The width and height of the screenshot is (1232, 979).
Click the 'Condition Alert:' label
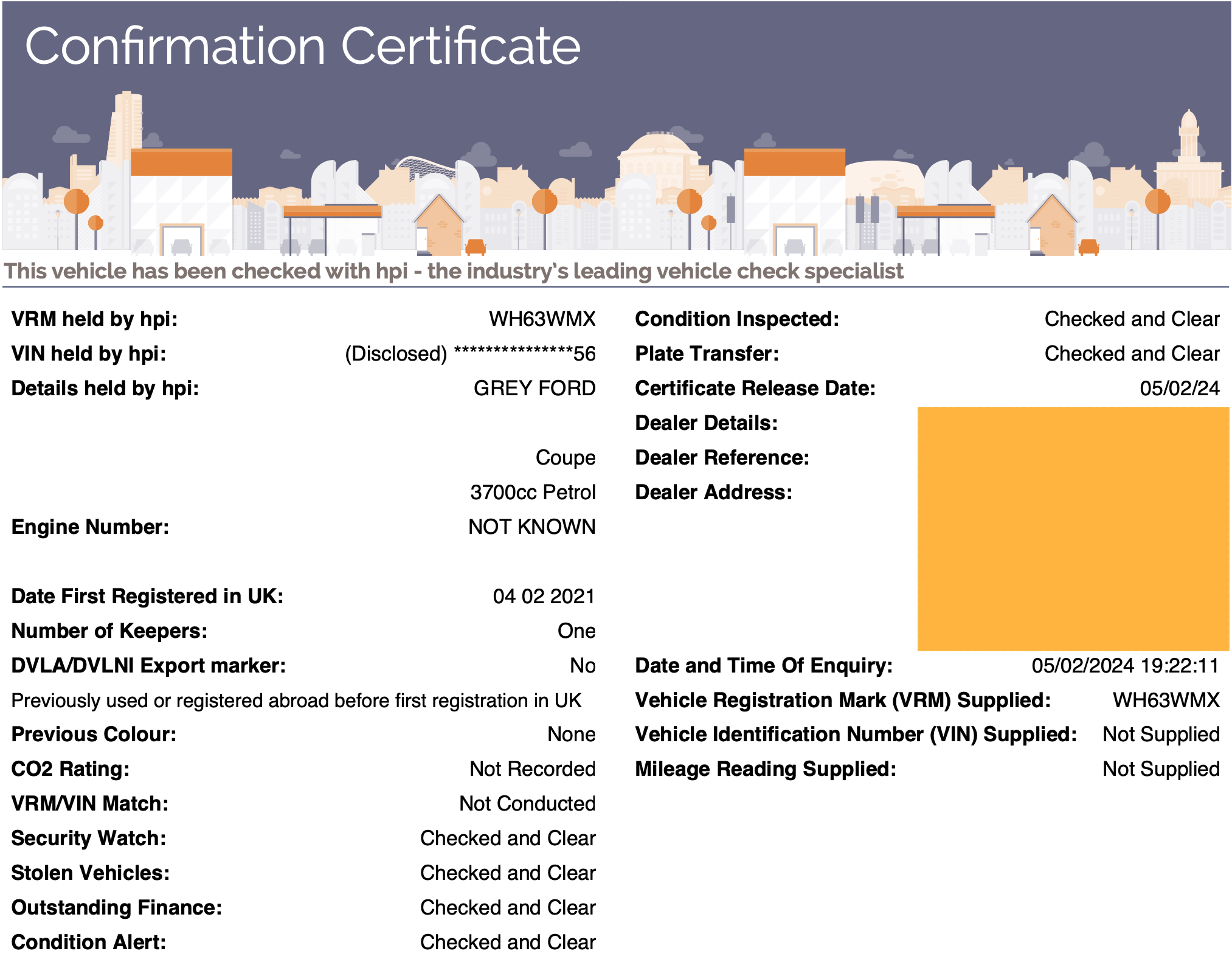pyautogui.click(x=89, y=942)
